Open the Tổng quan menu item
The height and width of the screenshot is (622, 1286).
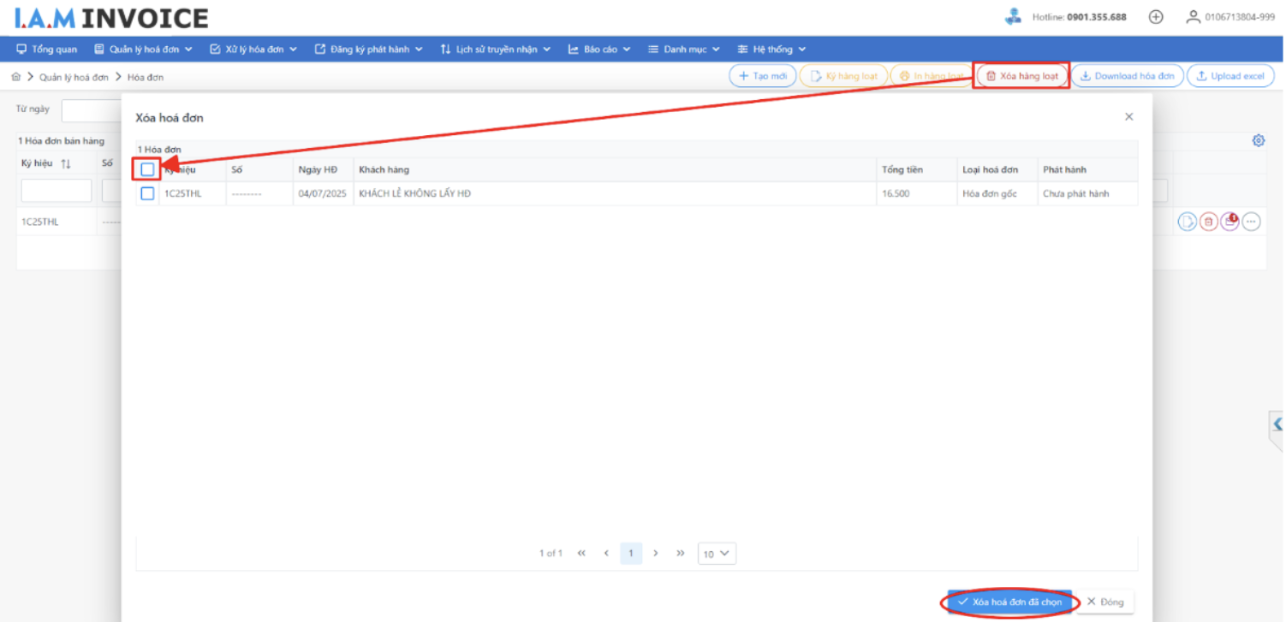tap(48, 49)
